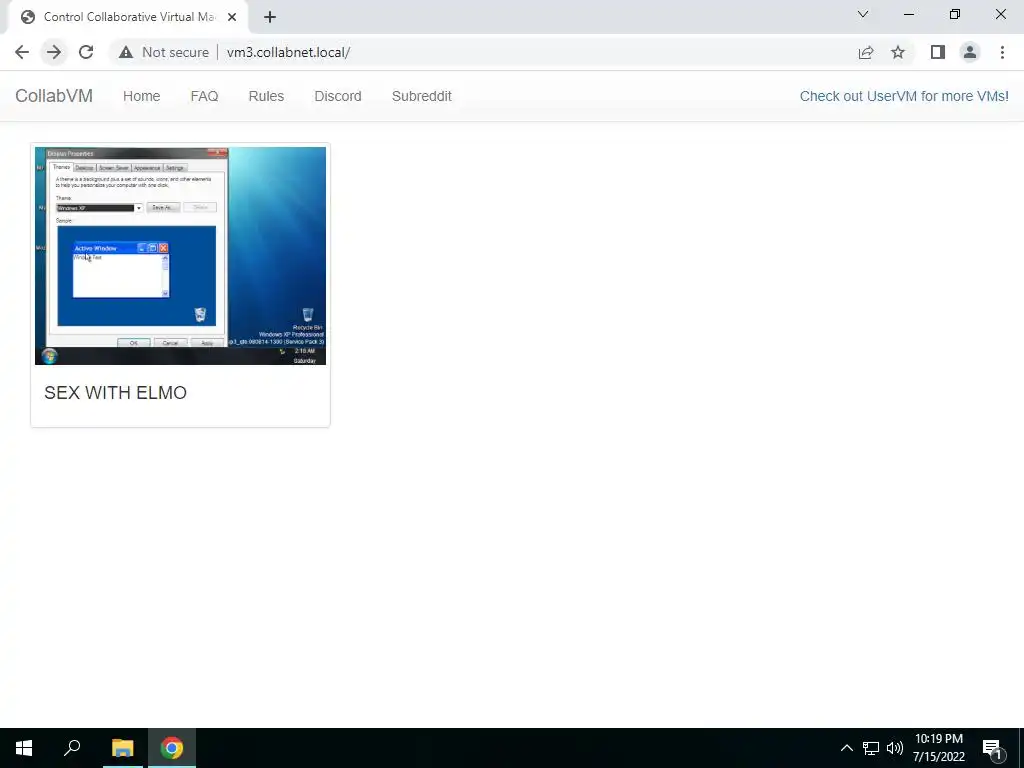Click the VM card title text
Image resolution: width=1024 pixels, height=768 pixels.
[116, 392]
